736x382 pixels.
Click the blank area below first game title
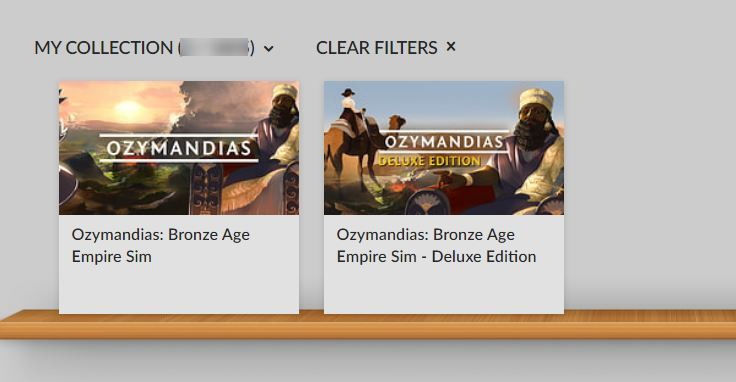(x=179, y=290)
